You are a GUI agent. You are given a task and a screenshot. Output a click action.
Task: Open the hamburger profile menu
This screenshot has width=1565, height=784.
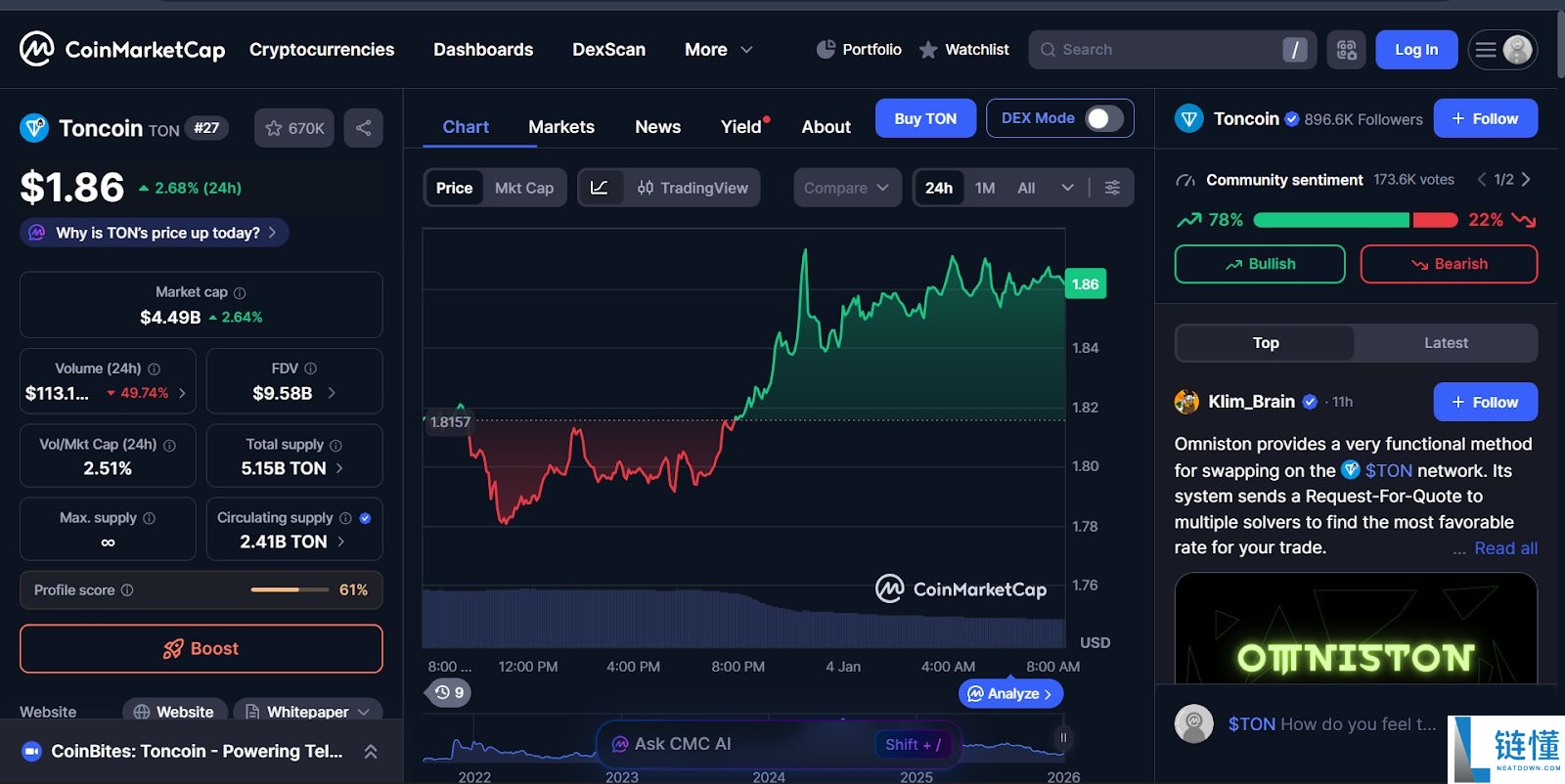[x=1502, y=50]
